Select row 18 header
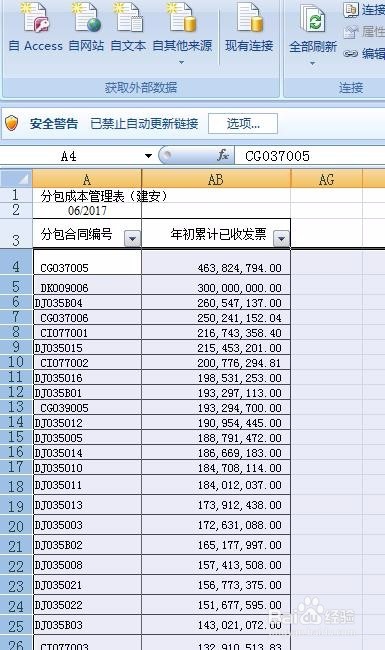This screenshot has height=650, width=385. [16, 485]
